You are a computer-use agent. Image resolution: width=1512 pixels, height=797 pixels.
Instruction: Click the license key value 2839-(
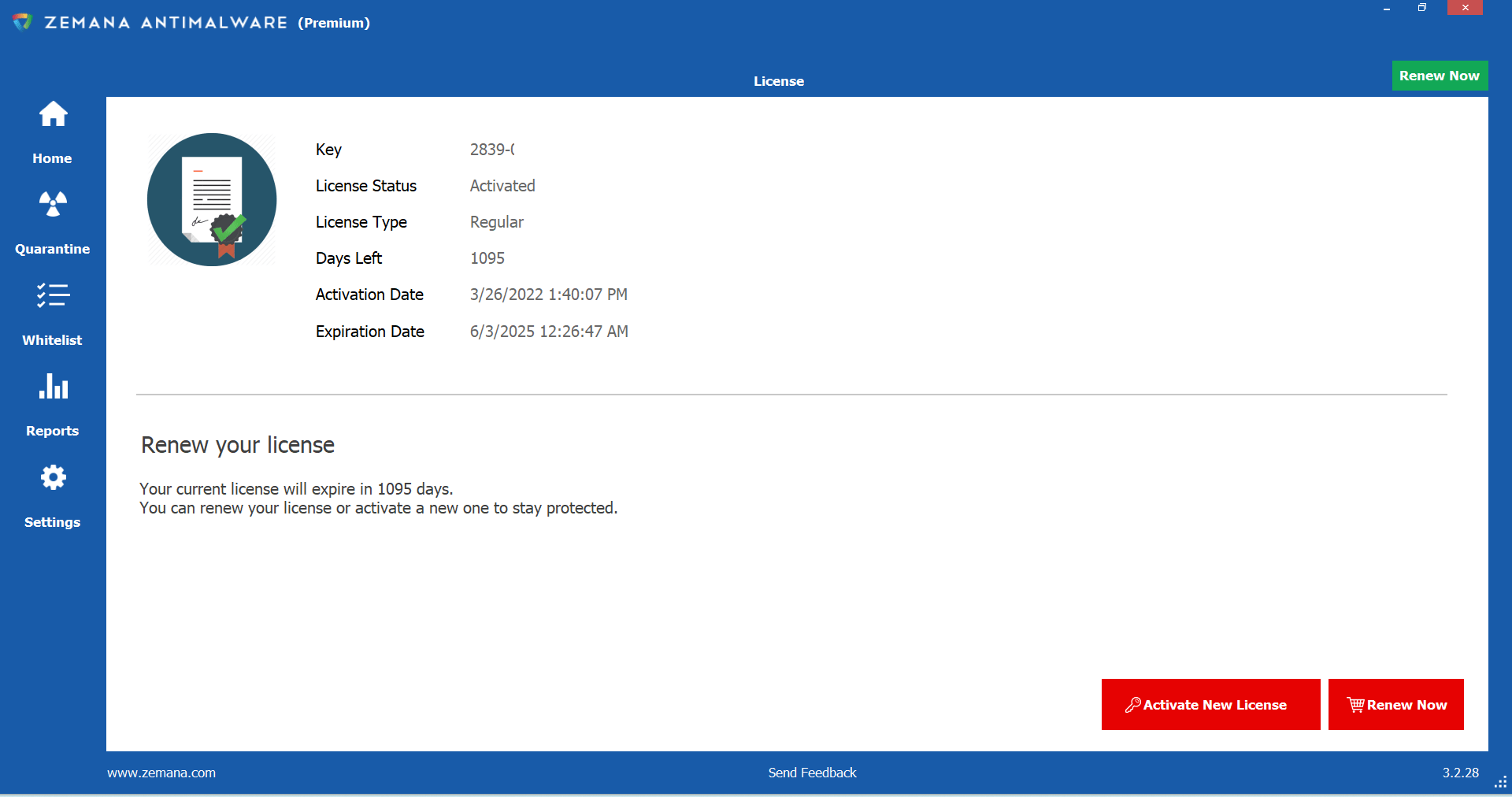point(492,150)
